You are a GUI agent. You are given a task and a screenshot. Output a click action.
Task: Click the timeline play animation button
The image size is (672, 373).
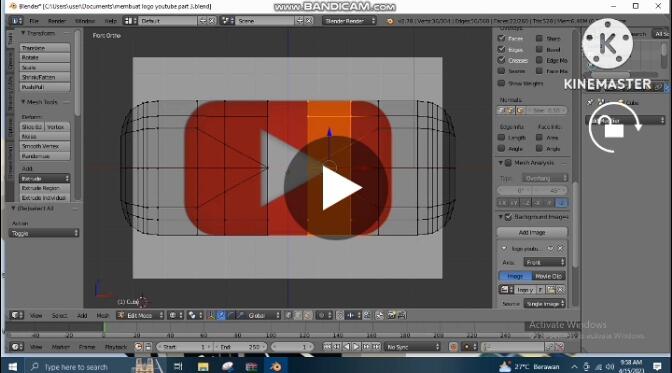coord(356,346)
